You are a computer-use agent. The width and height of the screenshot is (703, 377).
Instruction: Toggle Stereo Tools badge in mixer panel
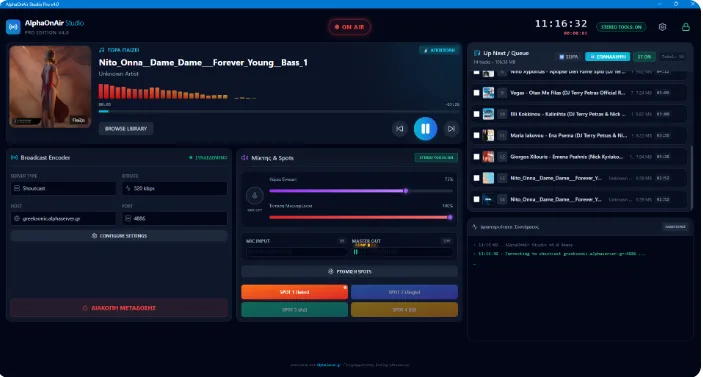click(436, 158)
